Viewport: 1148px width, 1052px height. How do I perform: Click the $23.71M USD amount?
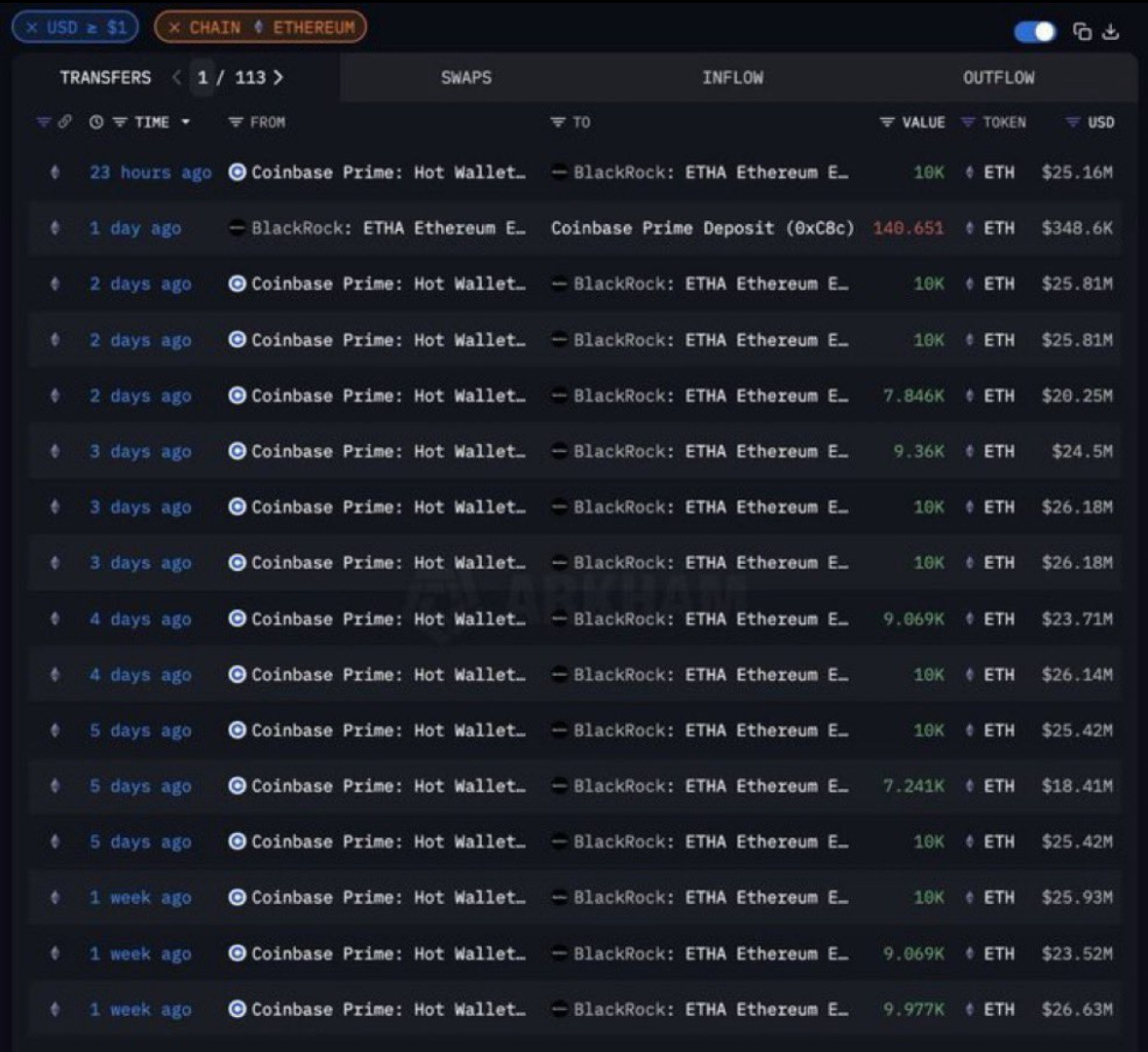coord(1076,620)
